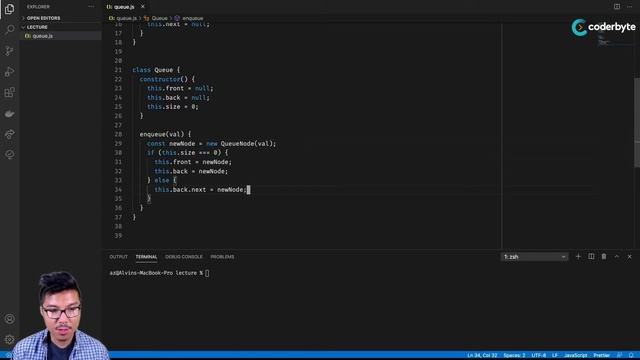
Task: Create a new terminal with plus icon
Action: (x=578, y=257)
